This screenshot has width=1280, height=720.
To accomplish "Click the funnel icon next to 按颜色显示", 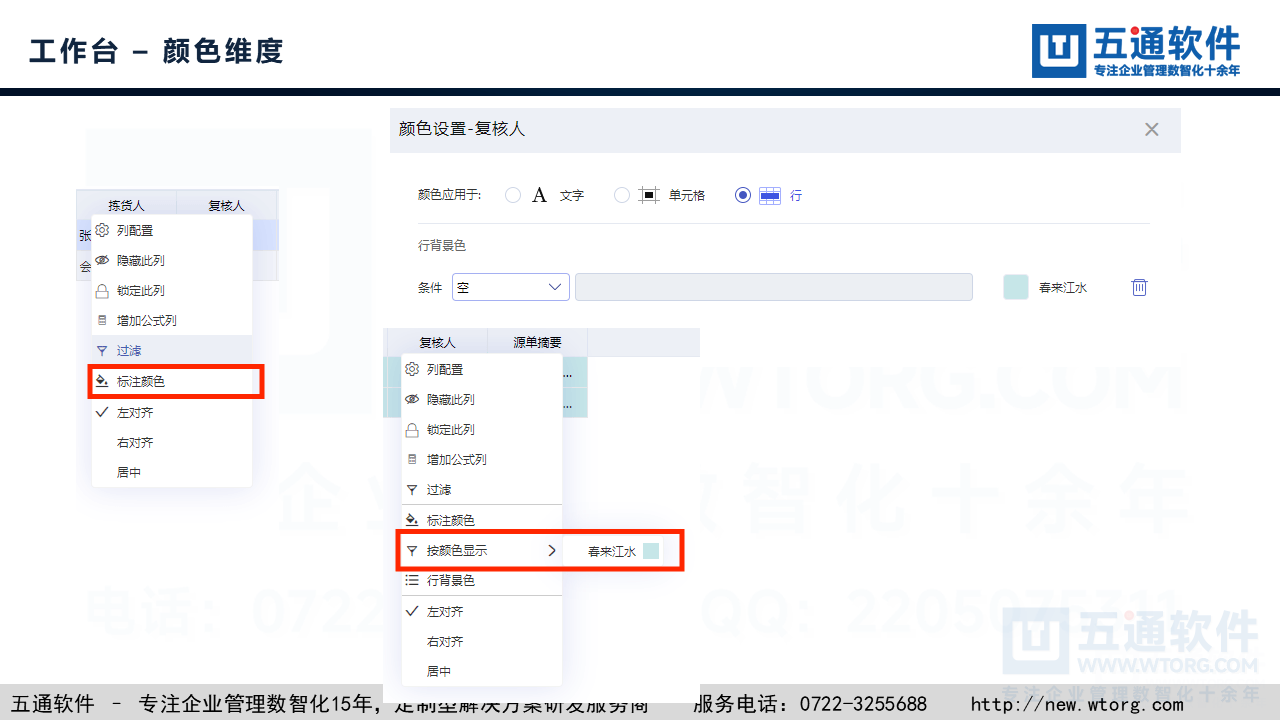I will pyautogui.click(x=412, y=550).
